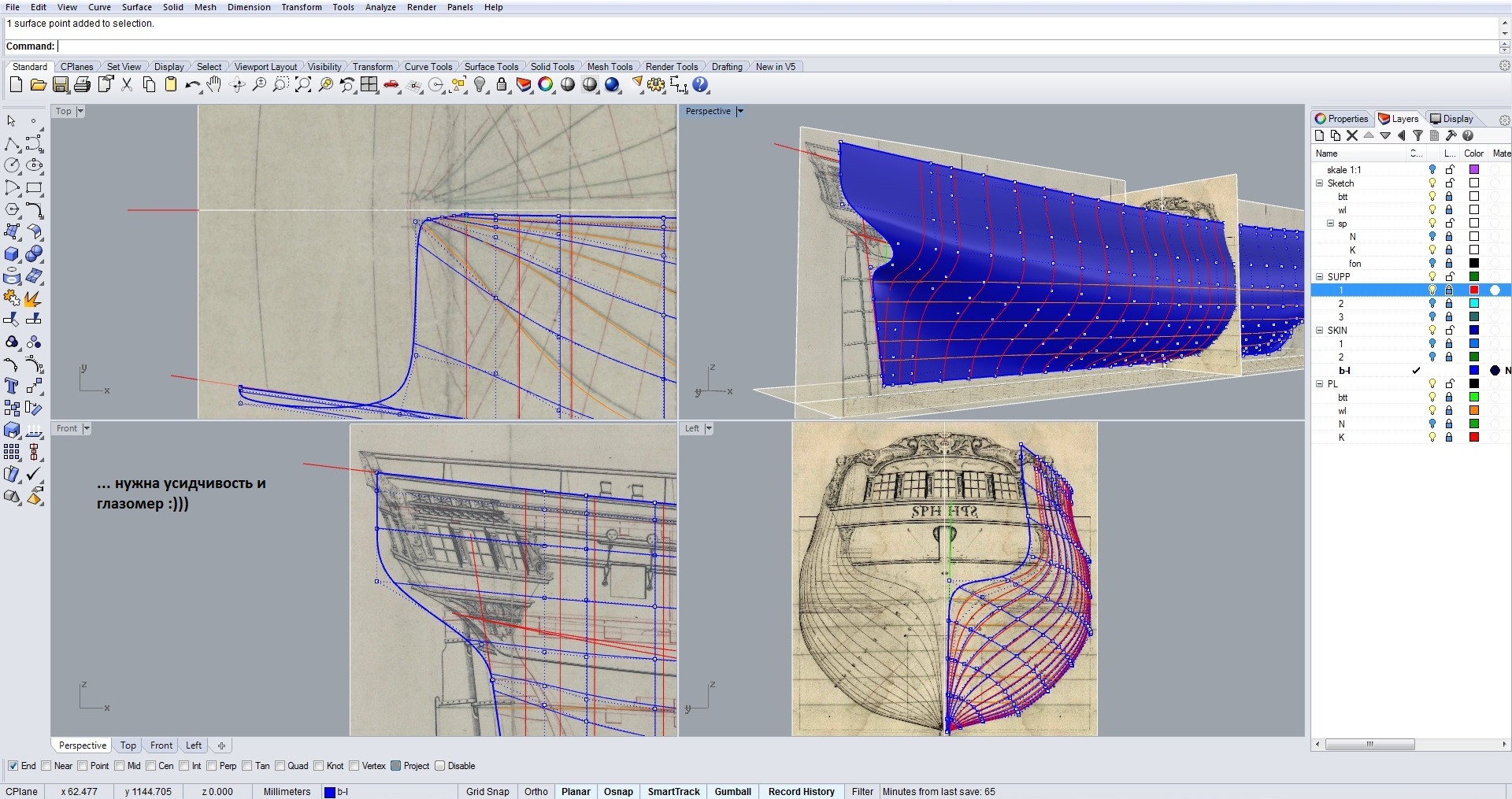Toggle visibility bulb of skale 1:1 layer
The image size is (1512, 799).
1432,170
